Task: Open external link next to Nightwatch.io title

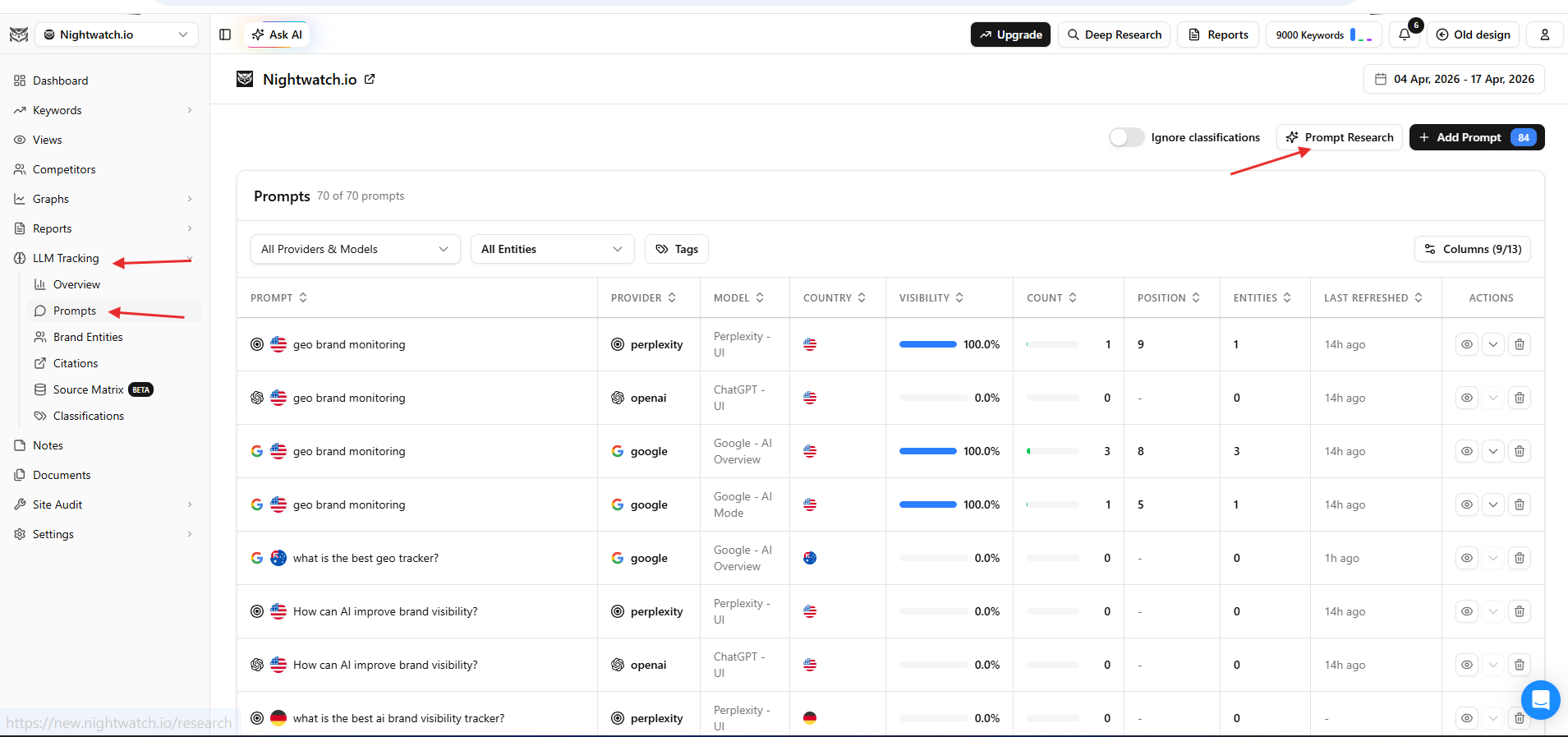Action: [370, 79]
